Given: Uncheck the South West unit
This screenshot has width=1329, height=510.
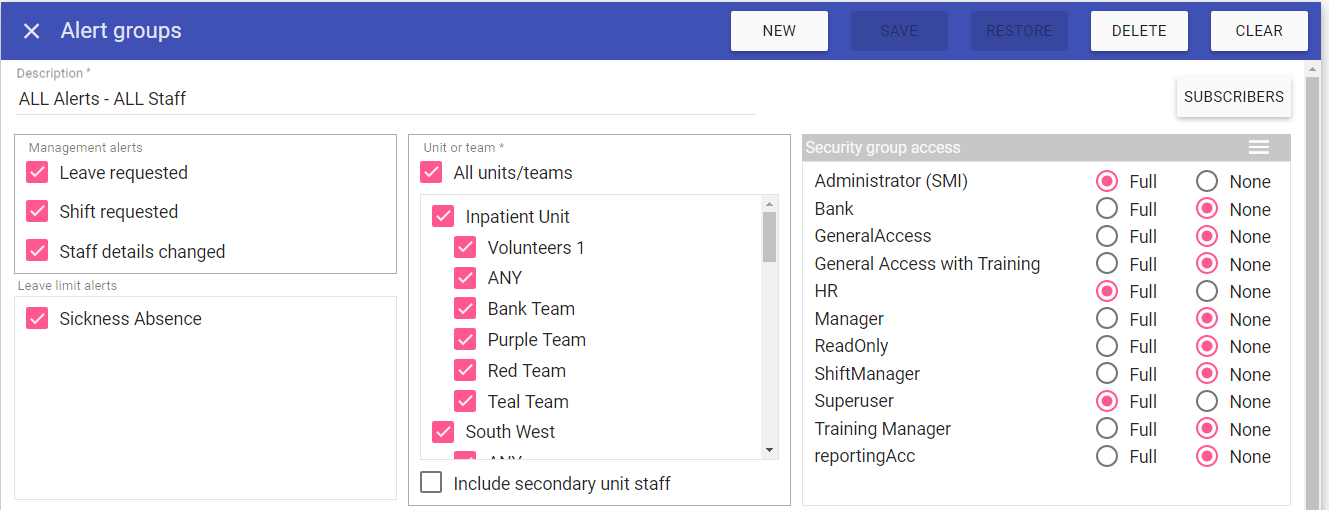Looking at the screenshot, I should [x=443, y=432].
